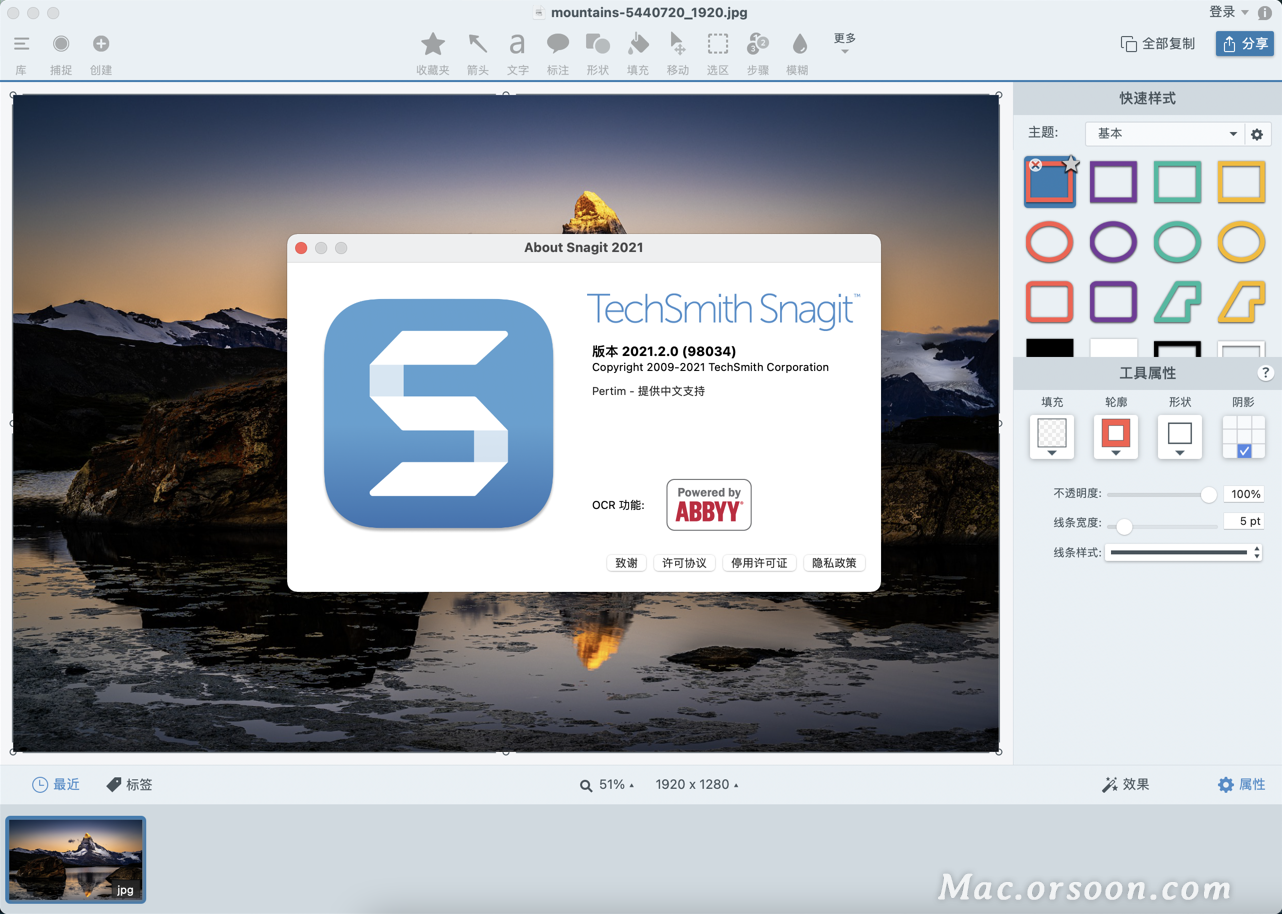Click the file title mountains-5440720_1920.jpg
This screenshot has width=1282, height=914.
(649, 13)
